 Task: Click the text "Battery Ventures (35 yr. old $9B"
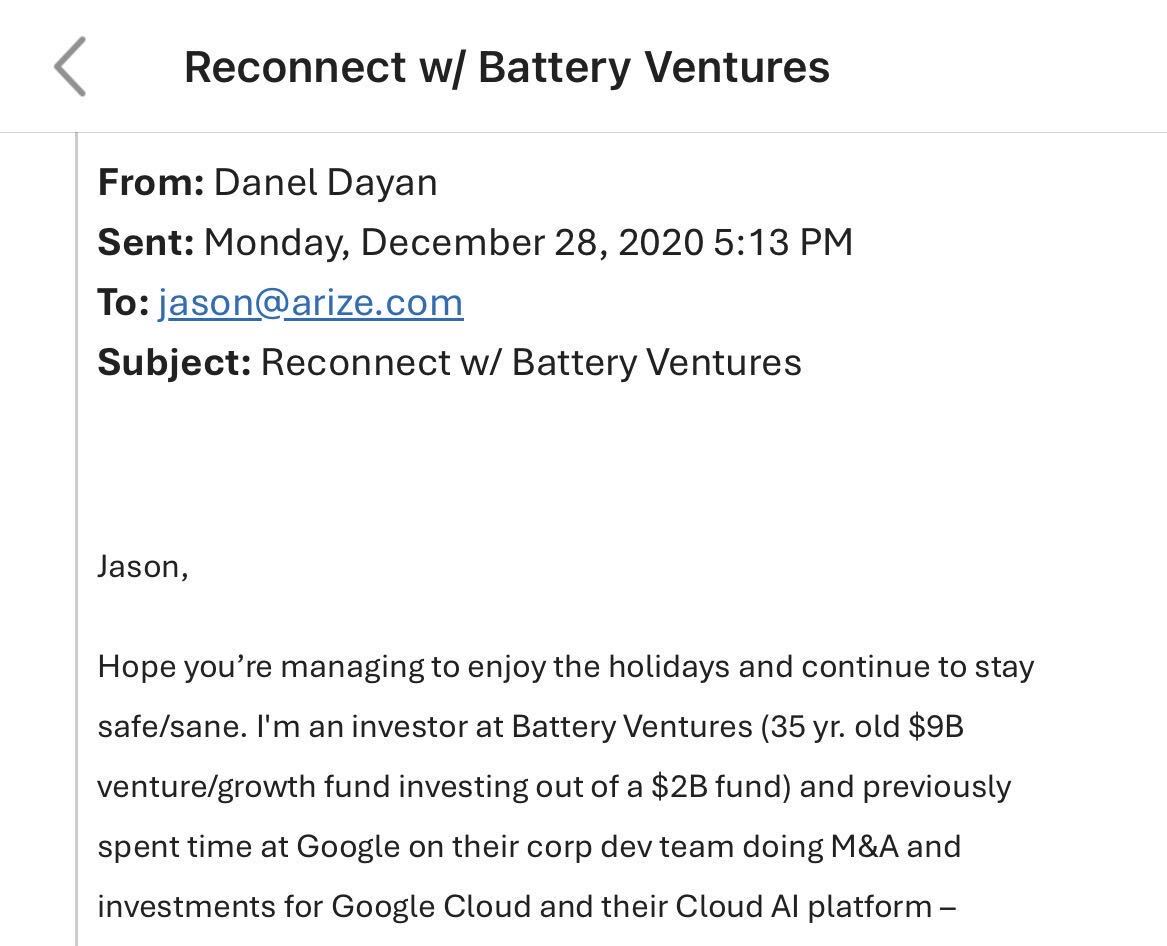pos(738,726)
